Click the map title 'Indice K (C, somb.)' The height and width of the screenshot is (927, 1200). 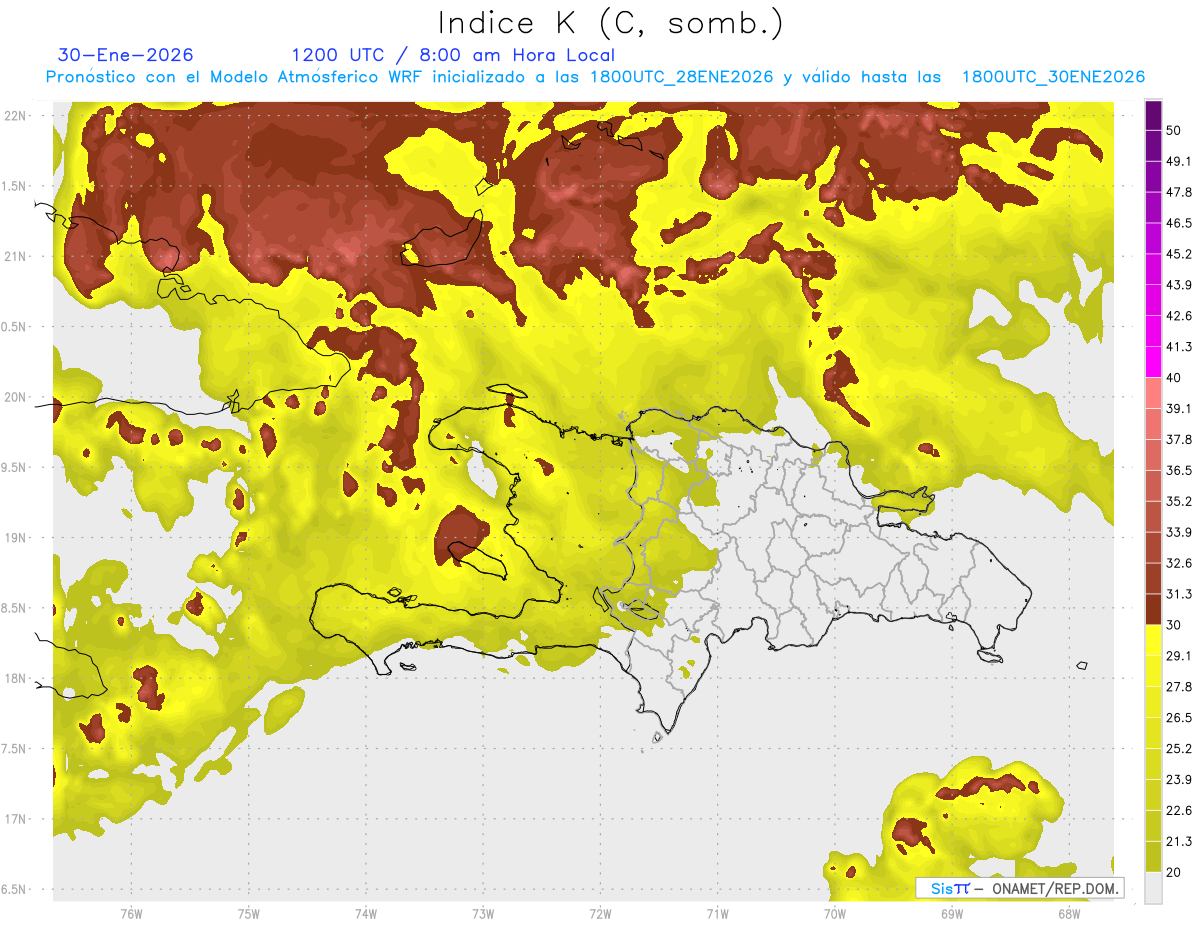click(x=610, y=23)
